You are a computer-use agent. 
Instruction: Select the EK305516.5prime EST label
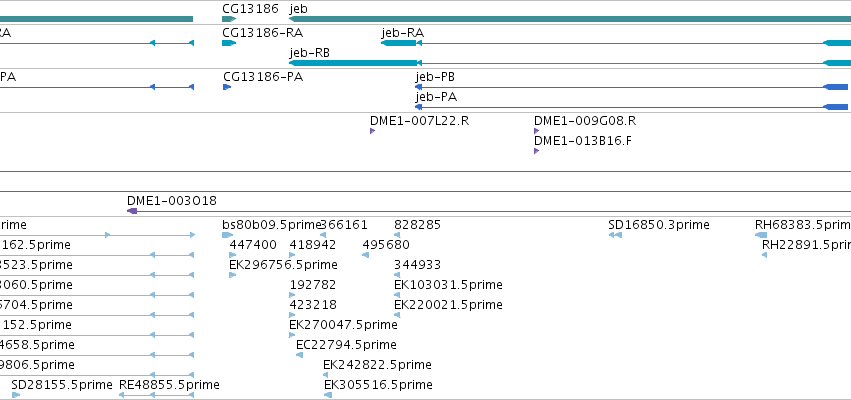pos(378,385)
